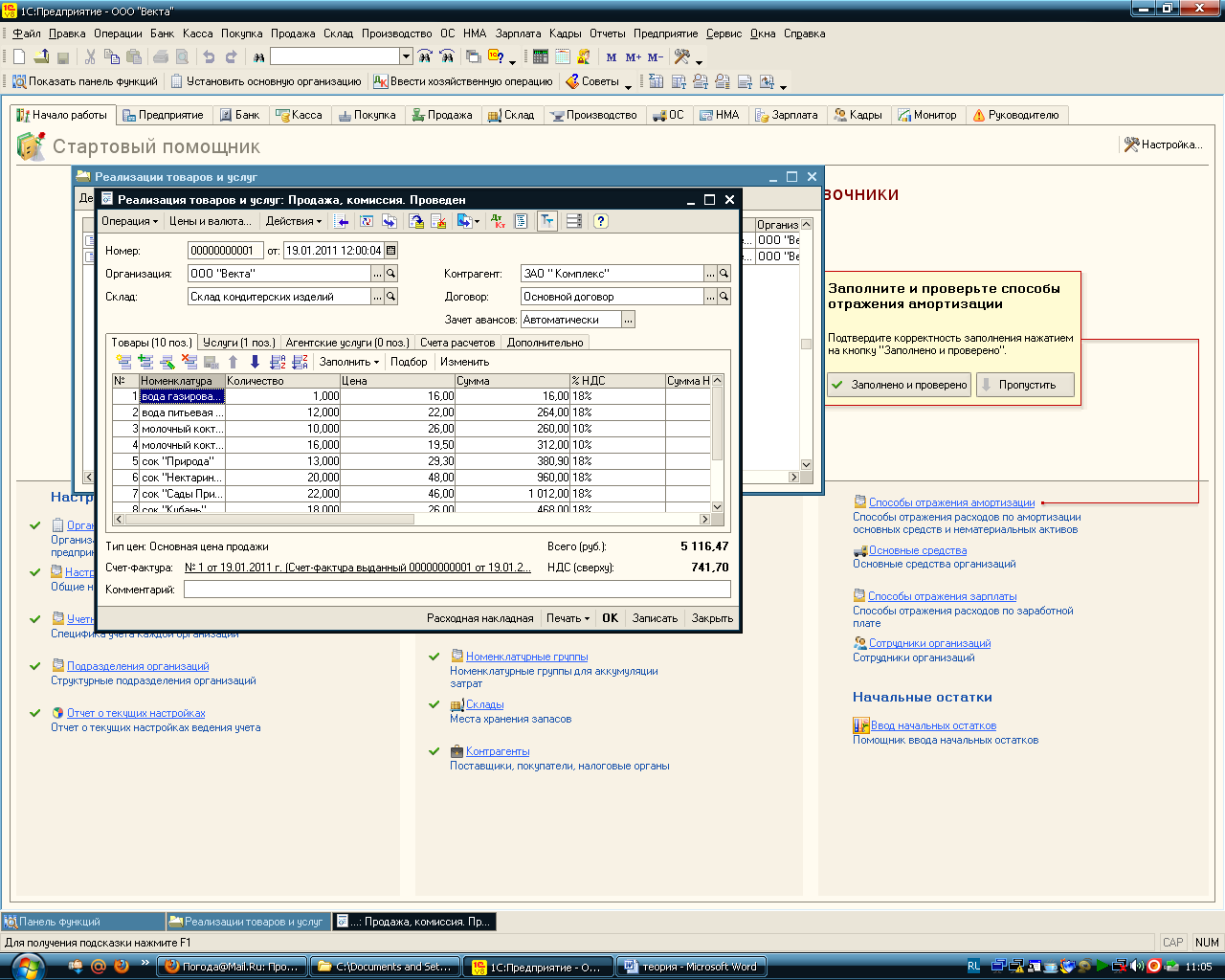Screen dimensions: 1225x980
Task: Open the Операция dropdown menu
Action: [x=129, y=221]
